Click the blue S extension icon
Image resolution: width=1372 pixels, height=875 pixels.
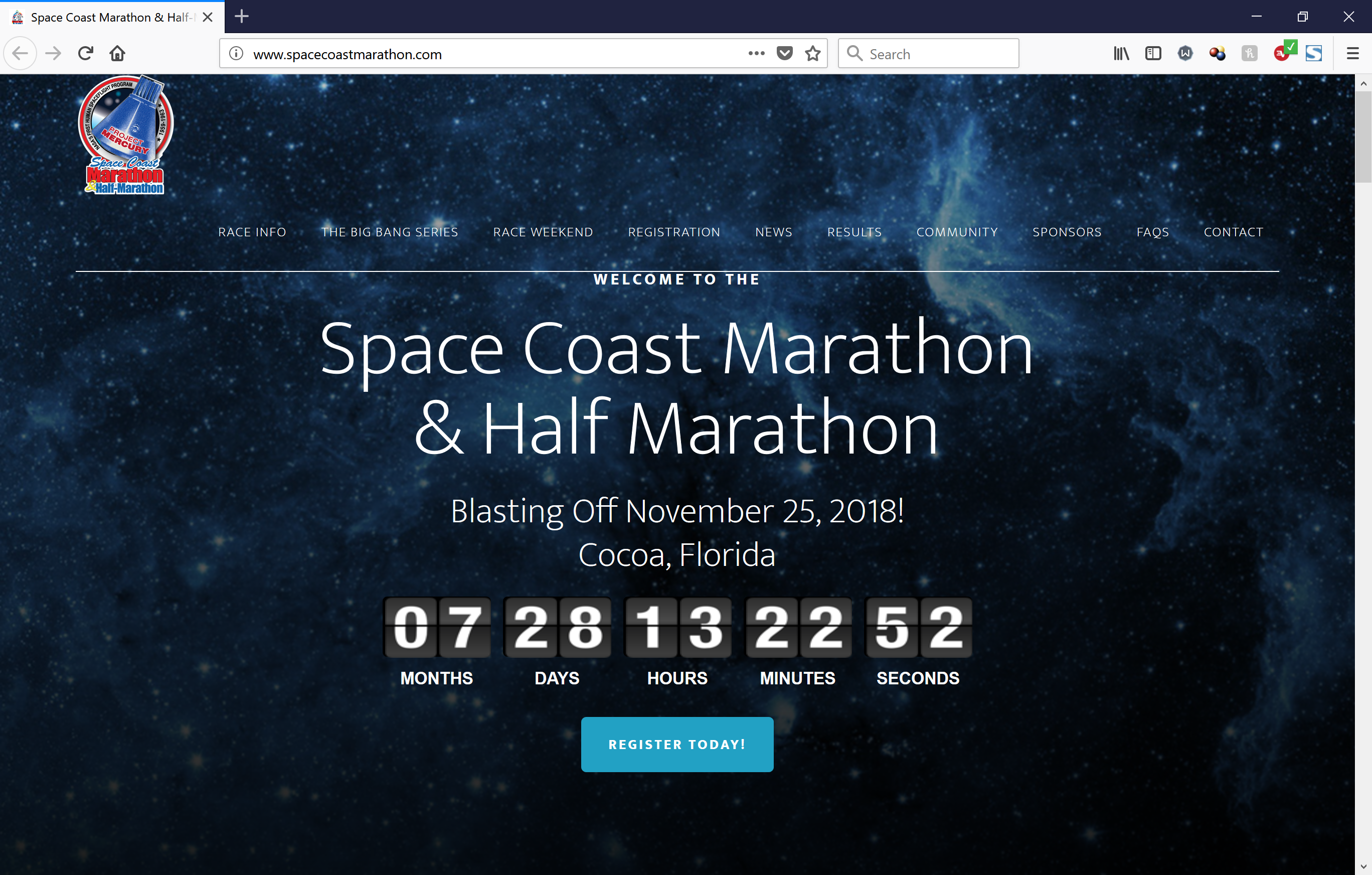(1314, 54)
